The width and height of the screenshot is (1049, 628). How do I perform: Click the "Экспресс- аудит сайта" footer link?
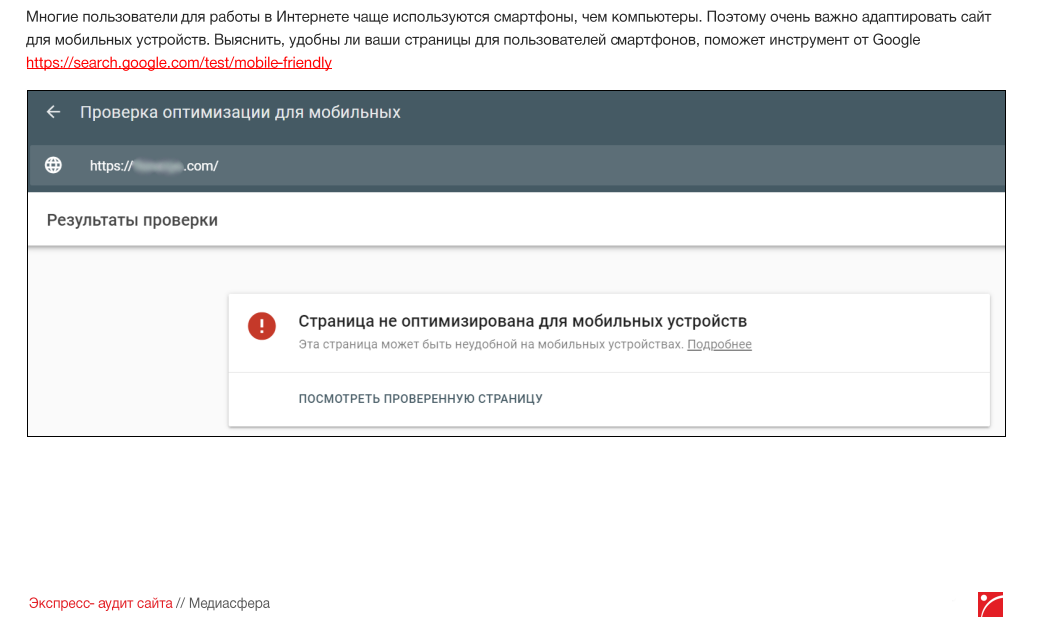pos(100,604)
